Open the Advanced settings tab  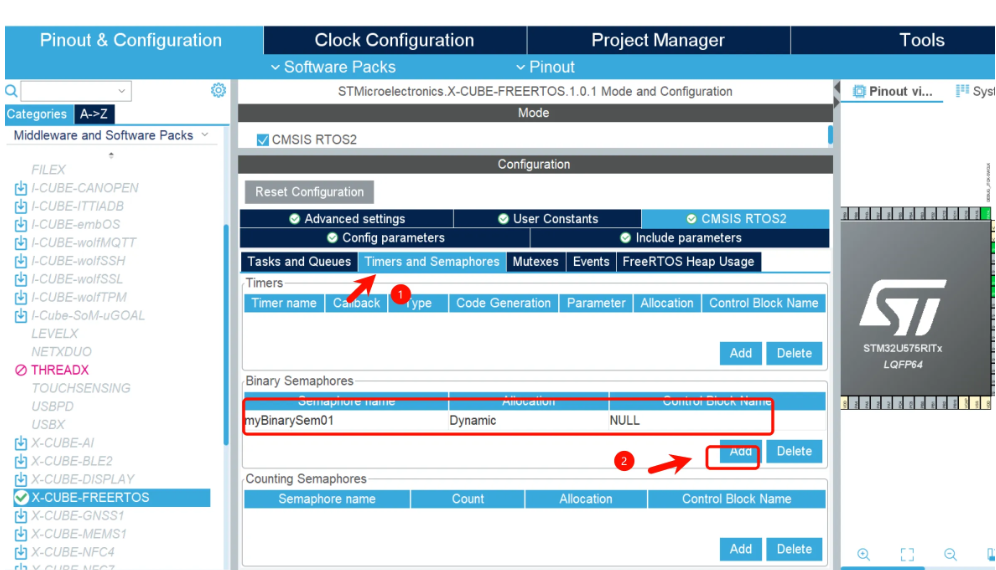347,219
